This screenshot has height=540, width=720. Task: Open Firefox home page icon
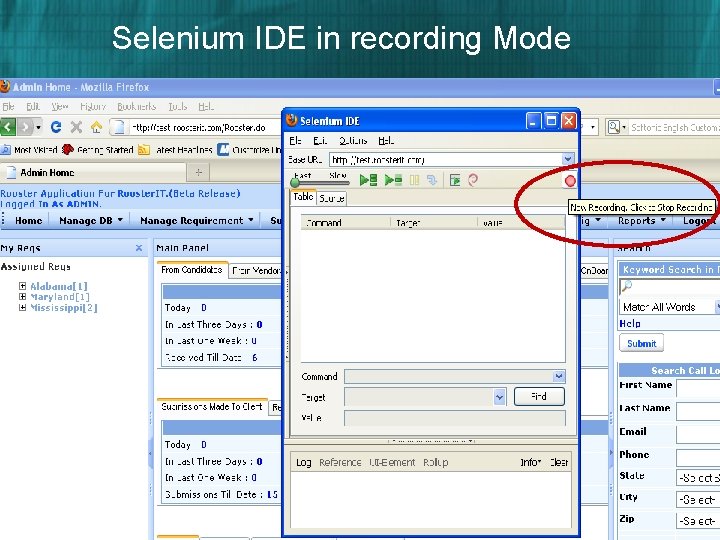coord(96,127)
